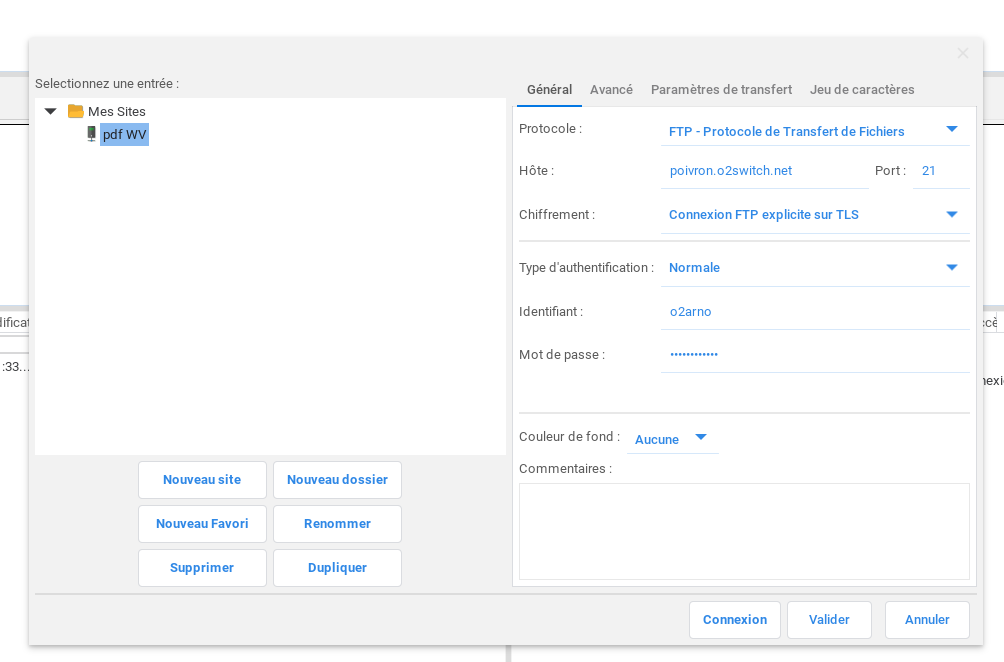Create a folder with Nouveau dossier
The height and width of the screenshot is (662, 1004).
[x=337, y=480]
